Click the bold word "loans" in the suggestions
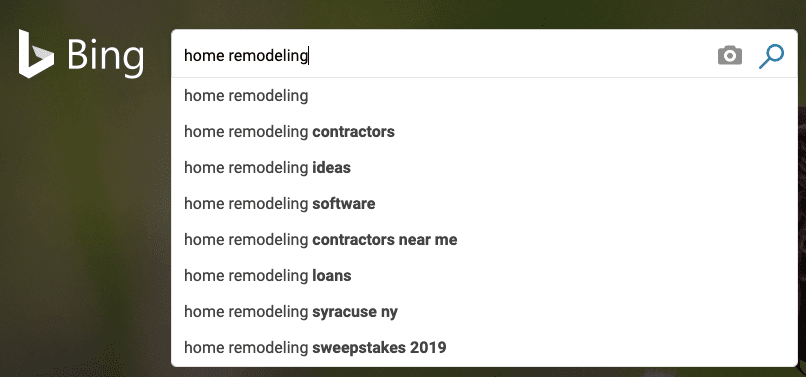Image resolution: width=806 pixels, height=377 pixels. (x=332, y=276)
